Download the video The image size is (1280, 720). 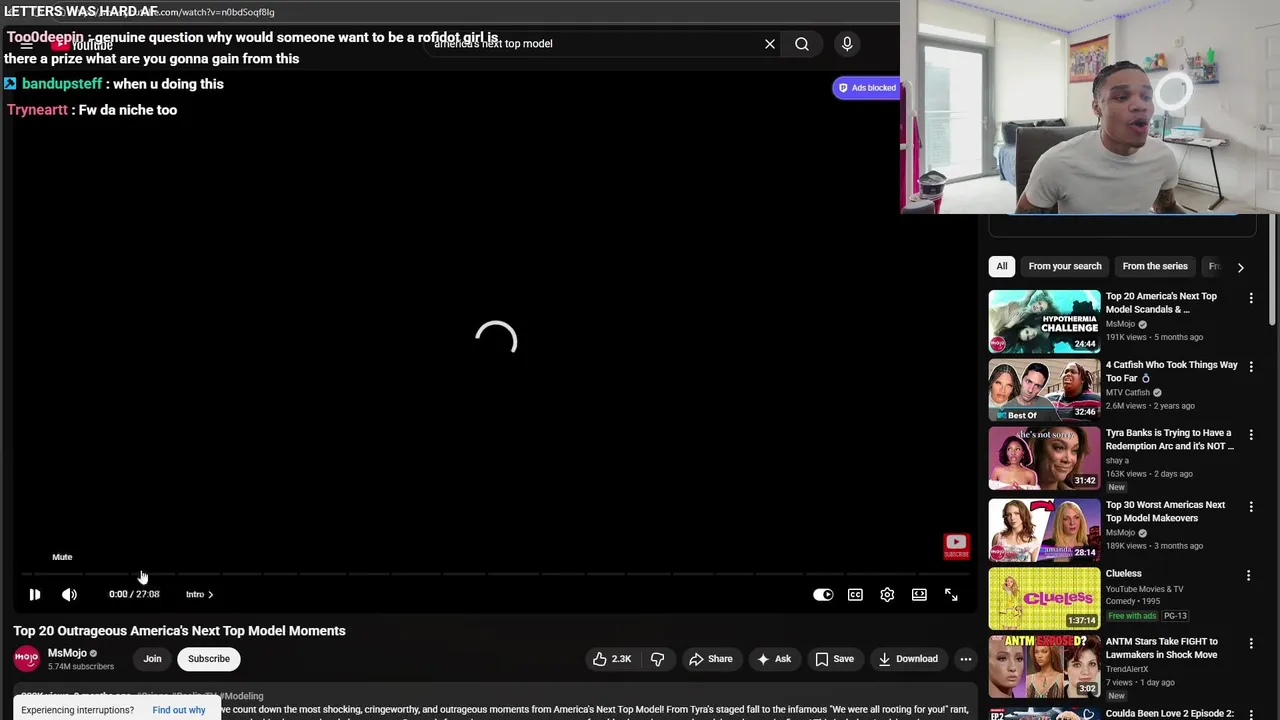click(908, 659)
